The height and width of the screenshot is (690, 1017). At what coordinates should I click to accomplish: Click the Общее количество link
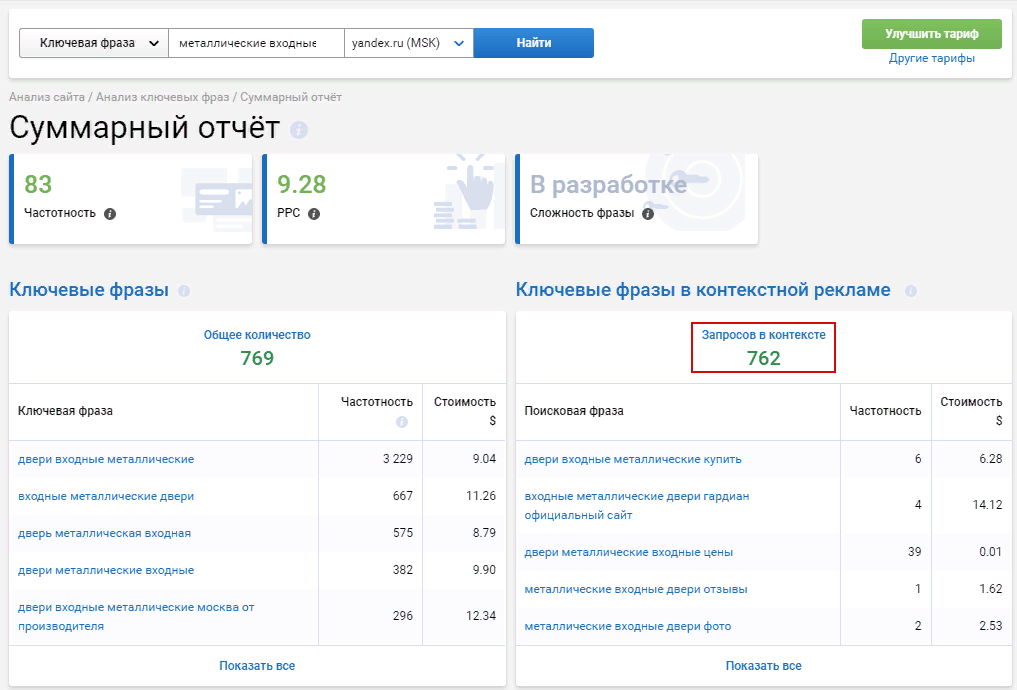[257, 335]
